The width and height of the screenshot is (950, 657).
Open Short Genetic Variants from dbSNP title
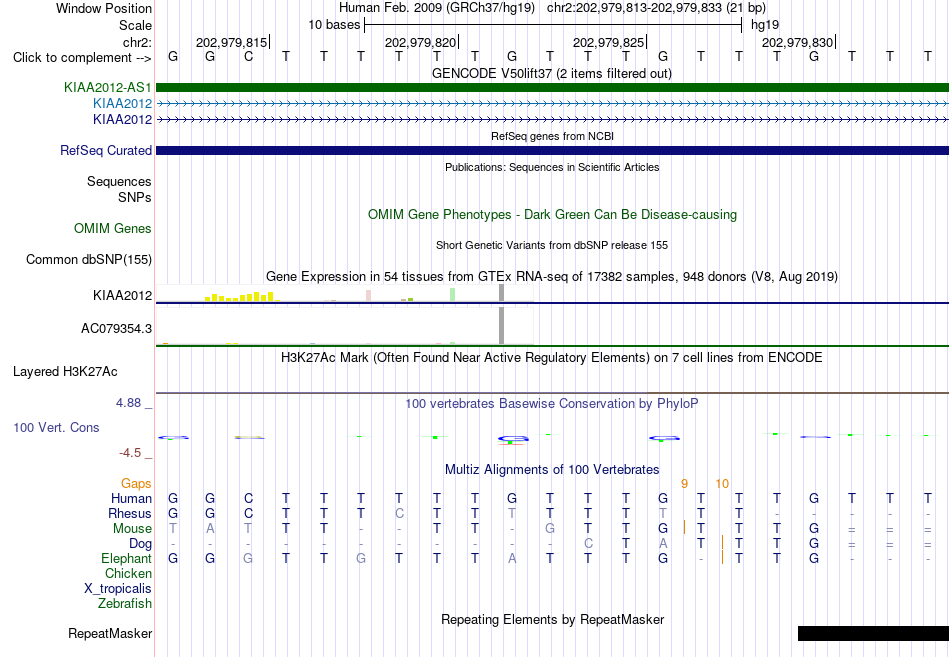pyautogui.click(x=552, y=245)
